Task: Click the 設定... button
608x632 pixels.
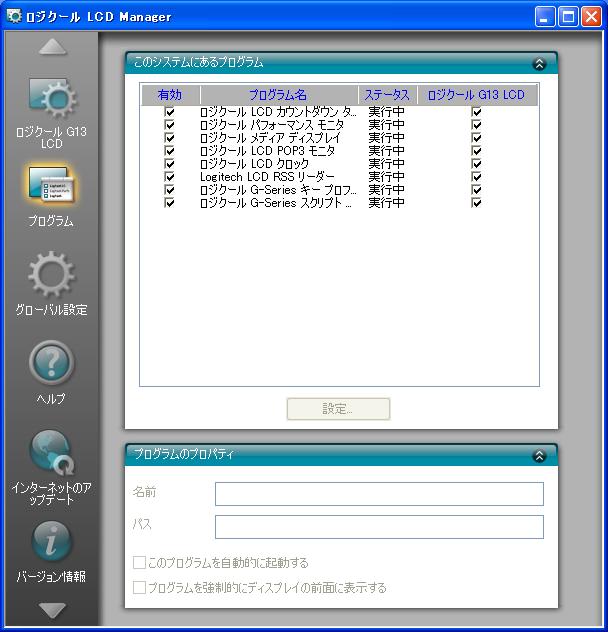Action: point(338,409)
